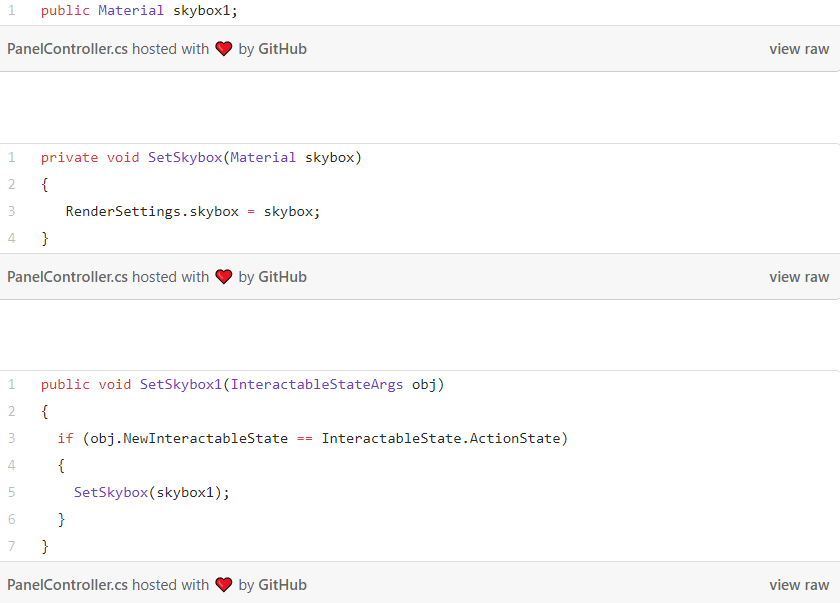The height and width of the screenshot is (603, 840).
Task: Click the heart icon below the skybox1 declaration
Action: 224,49
